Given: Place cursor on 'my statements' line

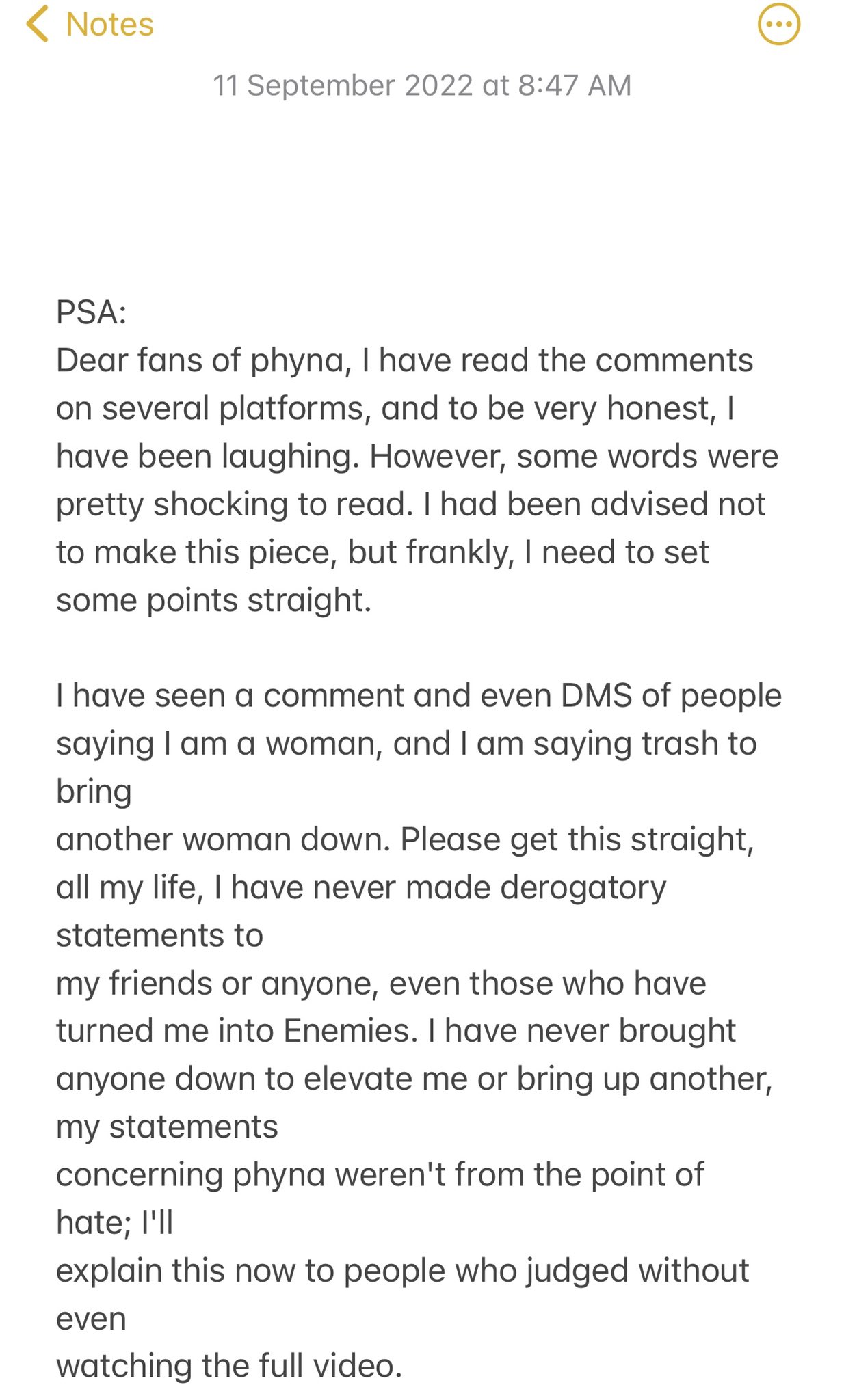Looking at the screenshot, I should pyautogui.click(x=167, y=1127).
